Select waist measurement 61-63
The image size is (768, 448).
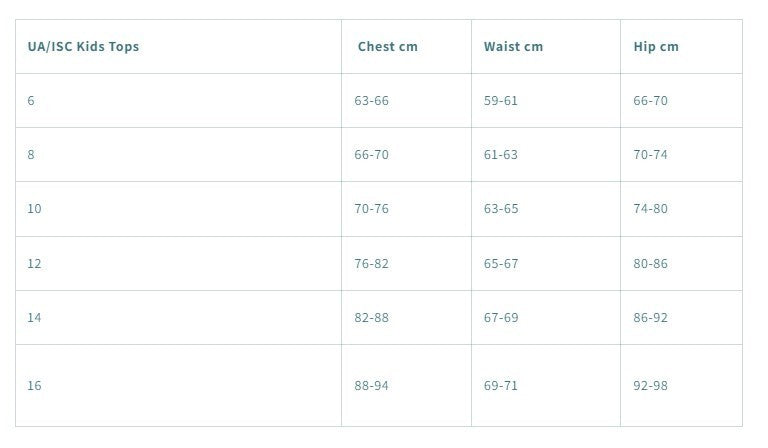501,155
